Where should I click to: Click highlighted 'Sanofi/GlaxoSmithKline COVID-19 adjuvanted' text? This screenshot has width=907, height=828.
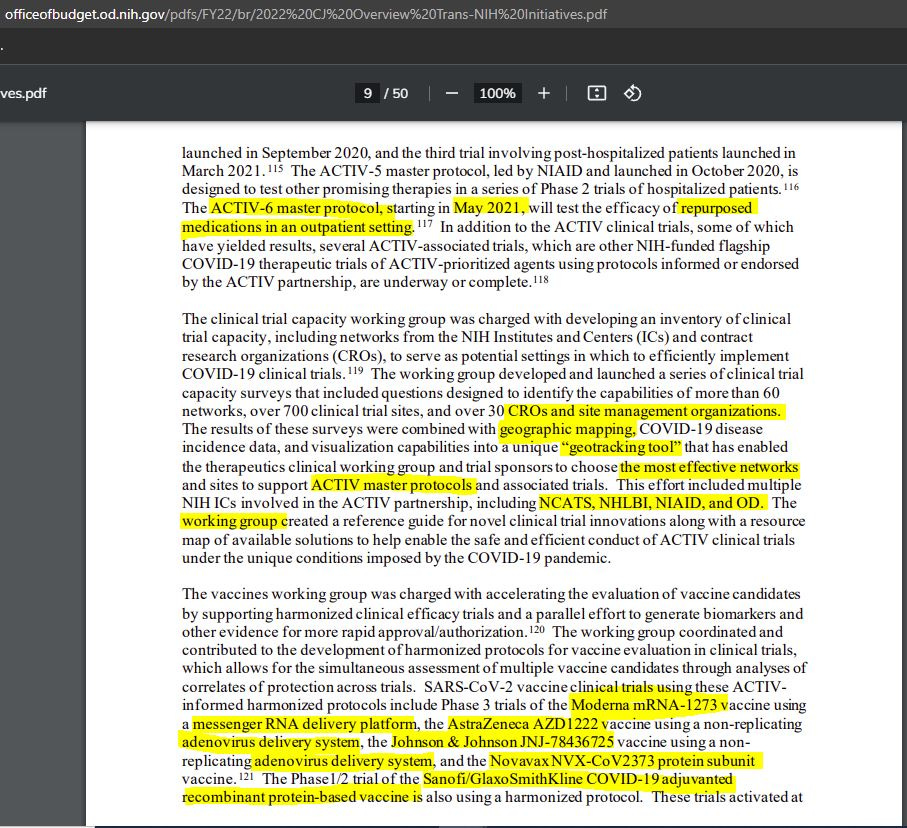click(578, 779)
